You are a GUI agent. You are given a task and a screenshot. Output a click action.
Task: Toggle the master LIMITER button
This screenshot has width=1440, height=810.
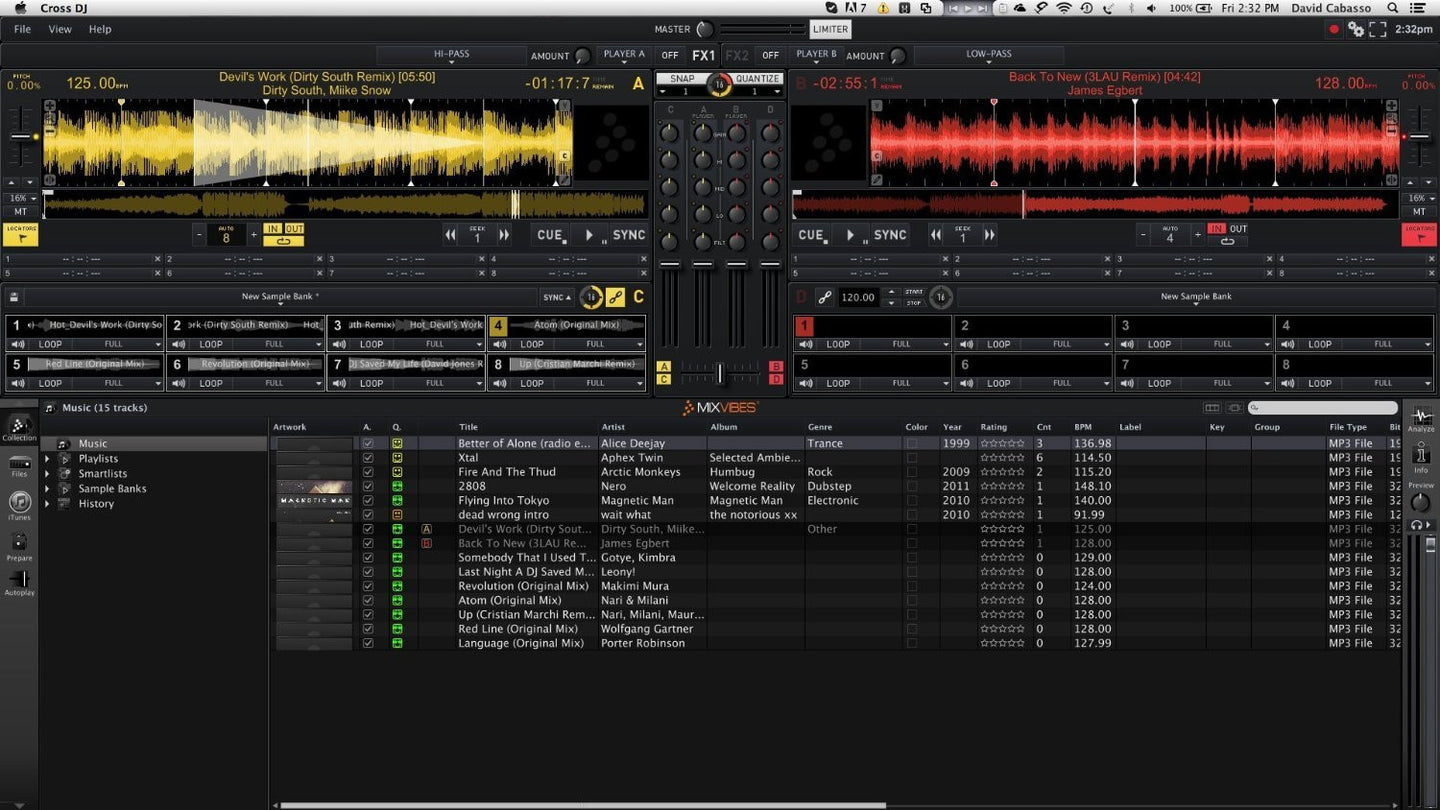click(x=830, y=30)
